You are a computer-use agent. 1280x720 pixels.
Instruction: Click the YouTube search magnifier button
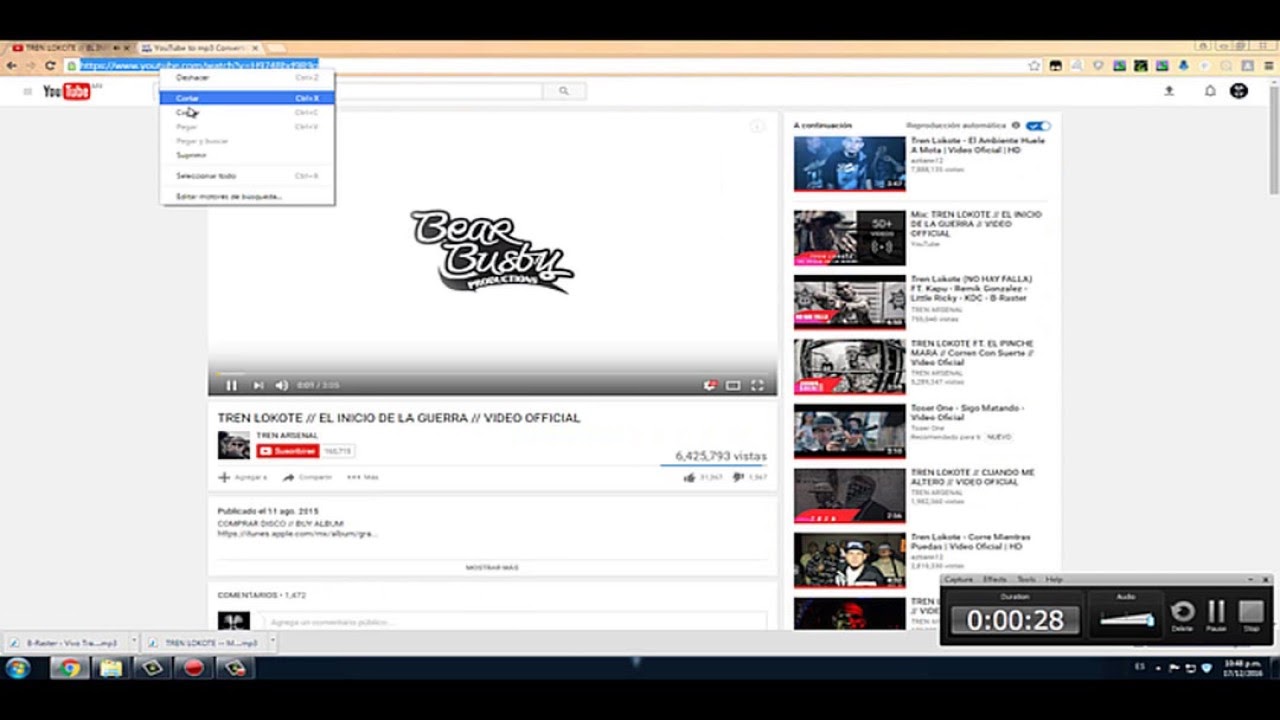(563, 91)
